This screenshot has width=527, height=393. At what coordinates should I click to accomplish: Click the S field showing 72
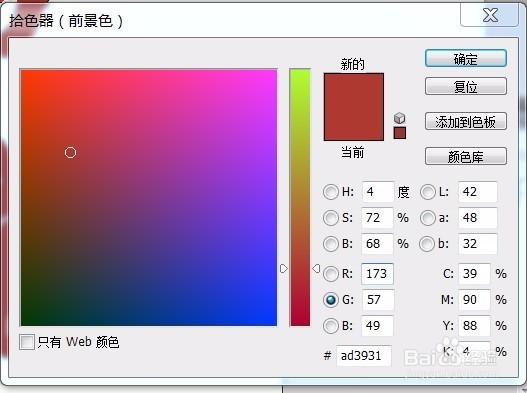click(x=377, y=218)
